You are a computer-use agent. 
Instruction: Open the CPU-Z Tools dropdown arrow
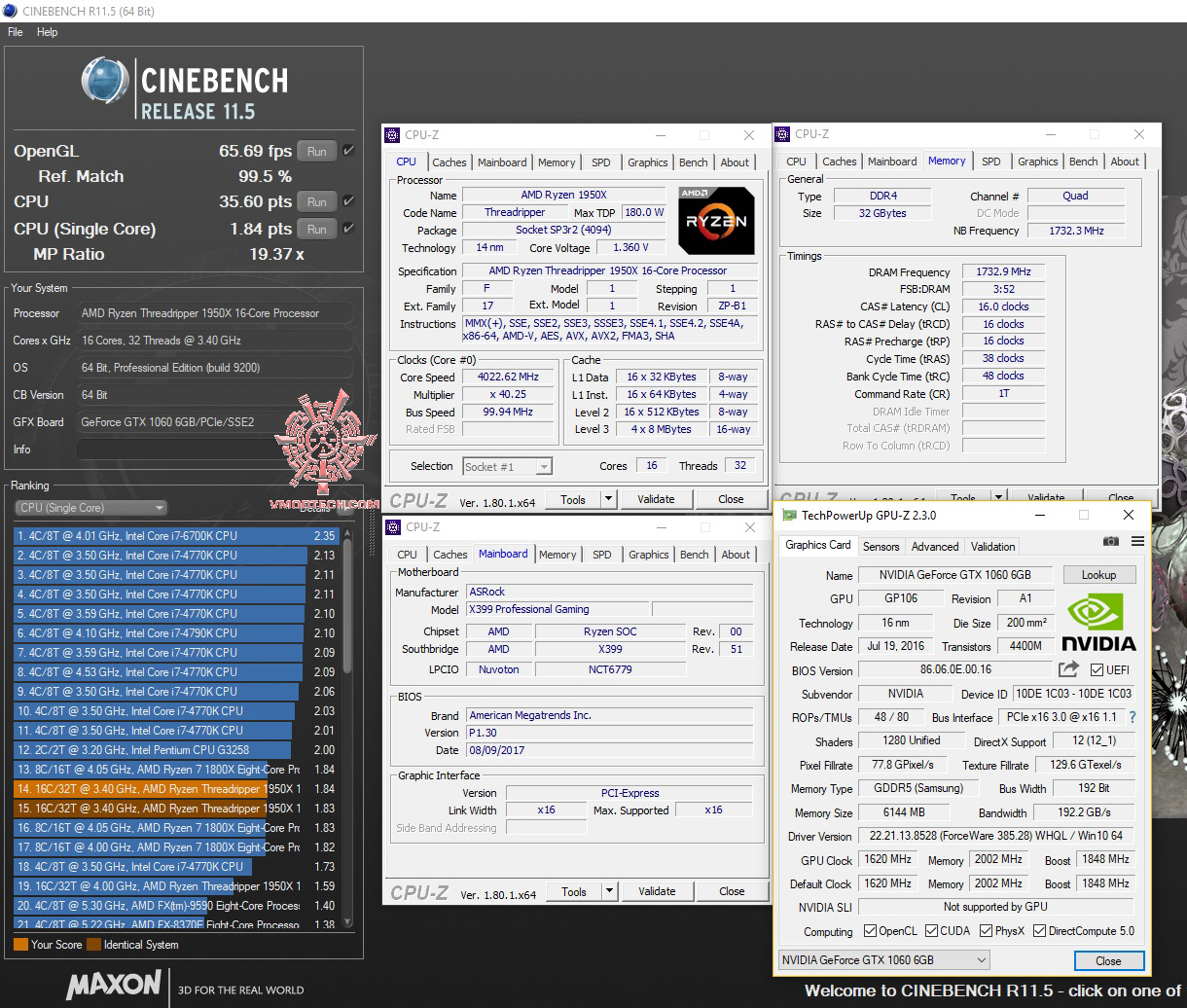[x=607, y=498]
